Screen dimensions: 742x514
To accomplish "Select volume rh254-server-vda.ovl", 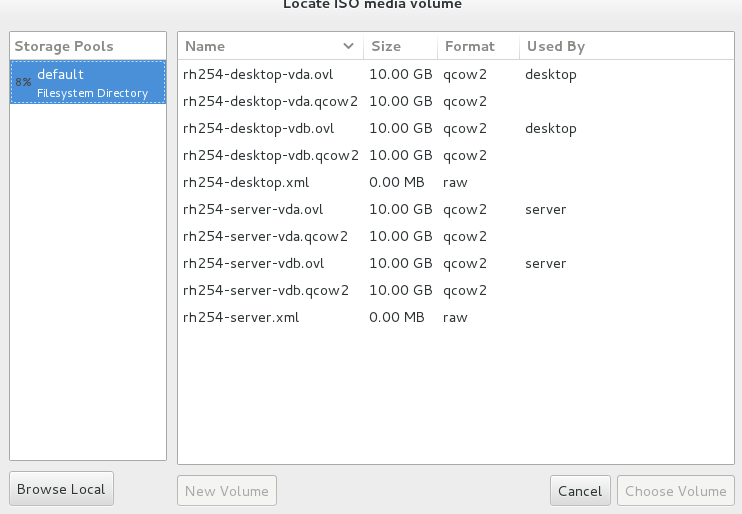I will [456, 209].
